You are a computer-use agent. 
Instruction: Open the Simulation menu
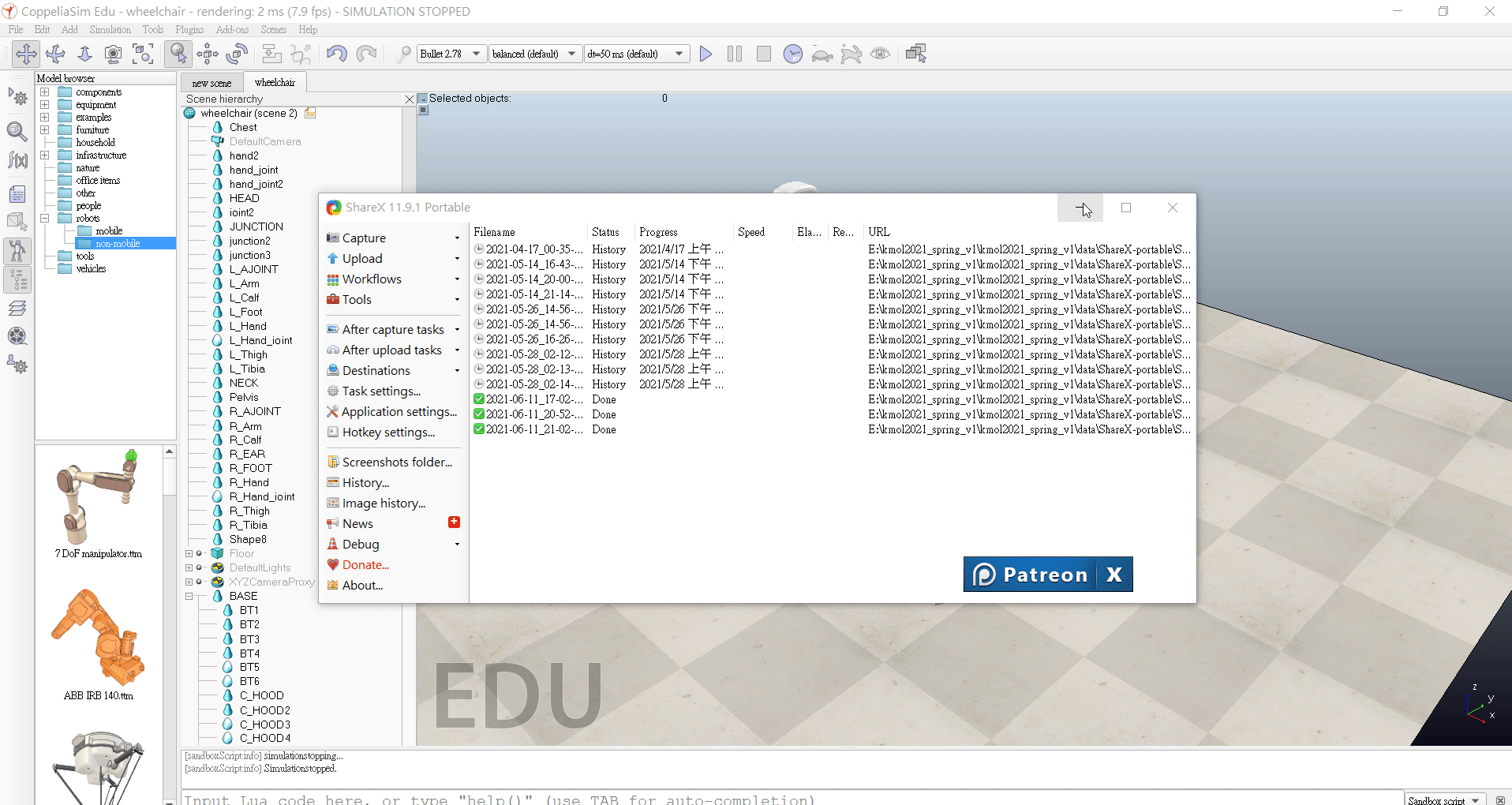110,30
